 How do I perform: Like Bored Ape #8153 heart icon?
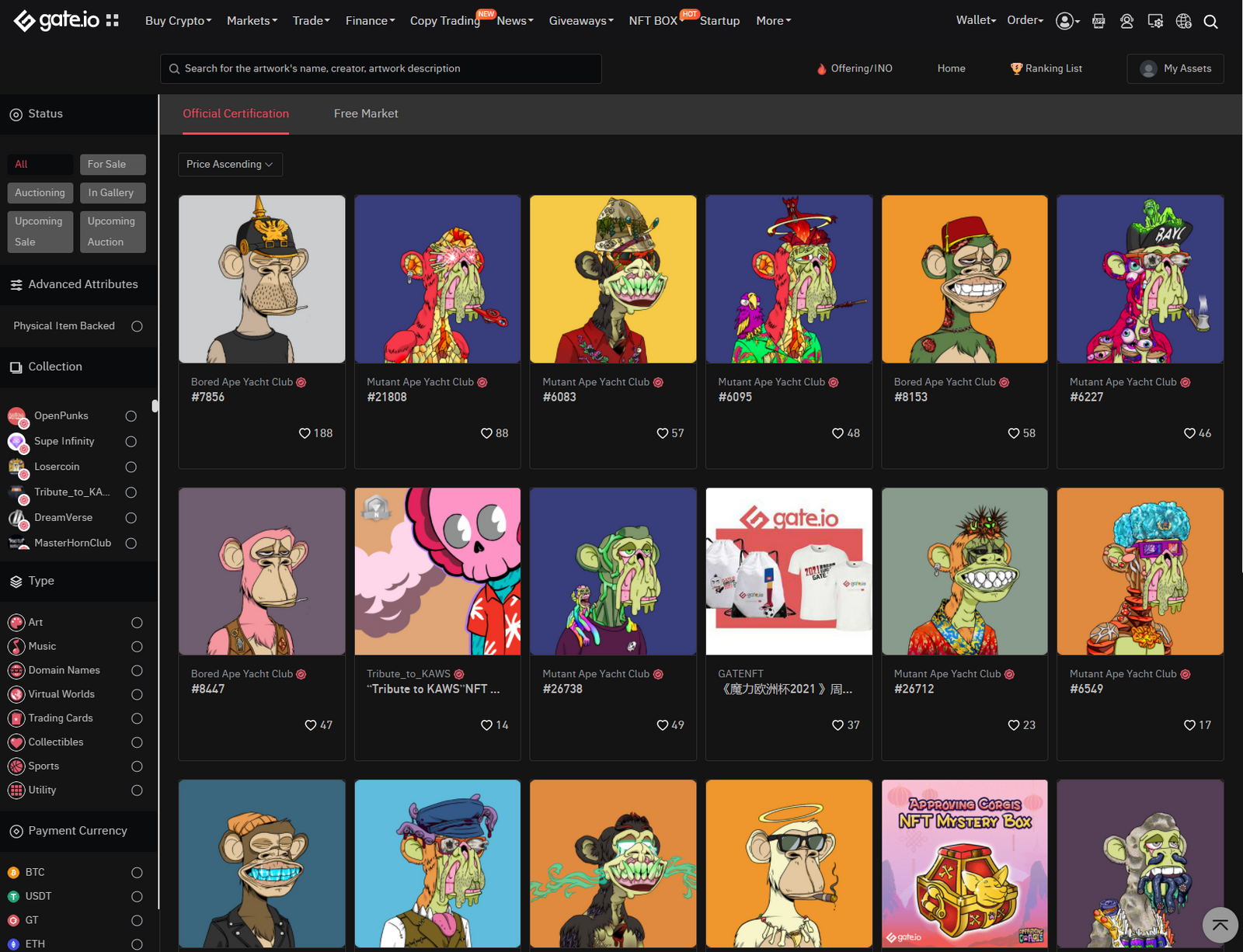pos(1013,433)
